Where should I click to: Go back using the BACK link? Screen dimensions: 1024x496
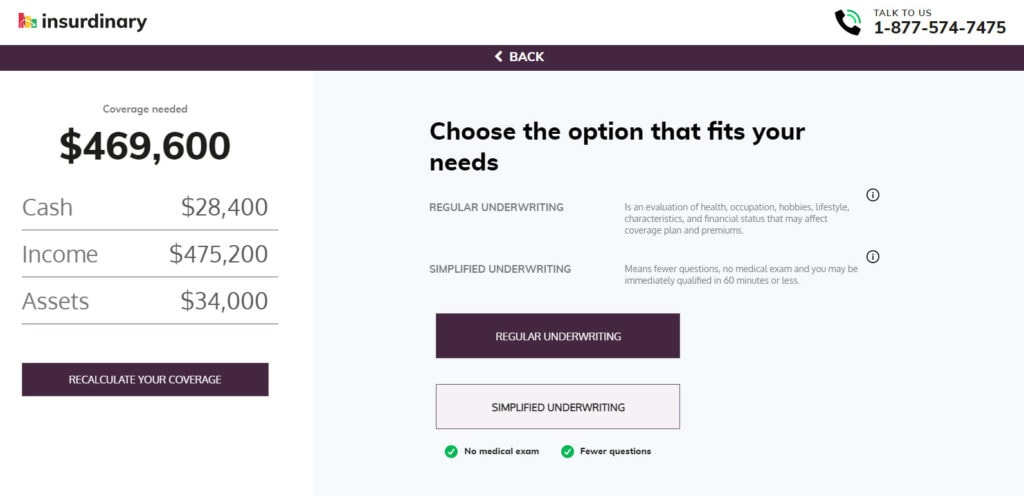519,57
